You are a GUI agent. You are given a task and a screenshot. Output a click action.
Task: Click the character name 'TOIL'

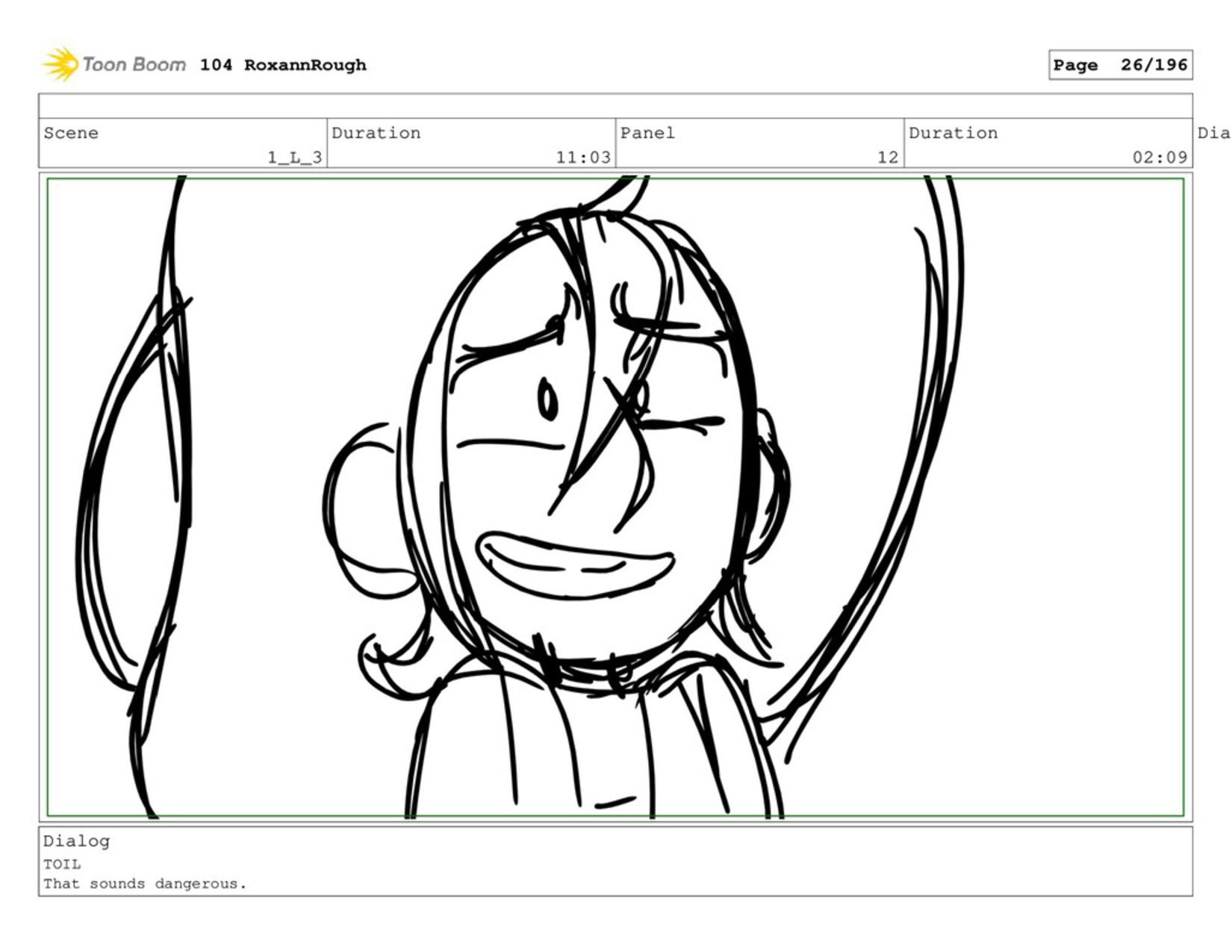pyautogui.click(x=62, y=864)
